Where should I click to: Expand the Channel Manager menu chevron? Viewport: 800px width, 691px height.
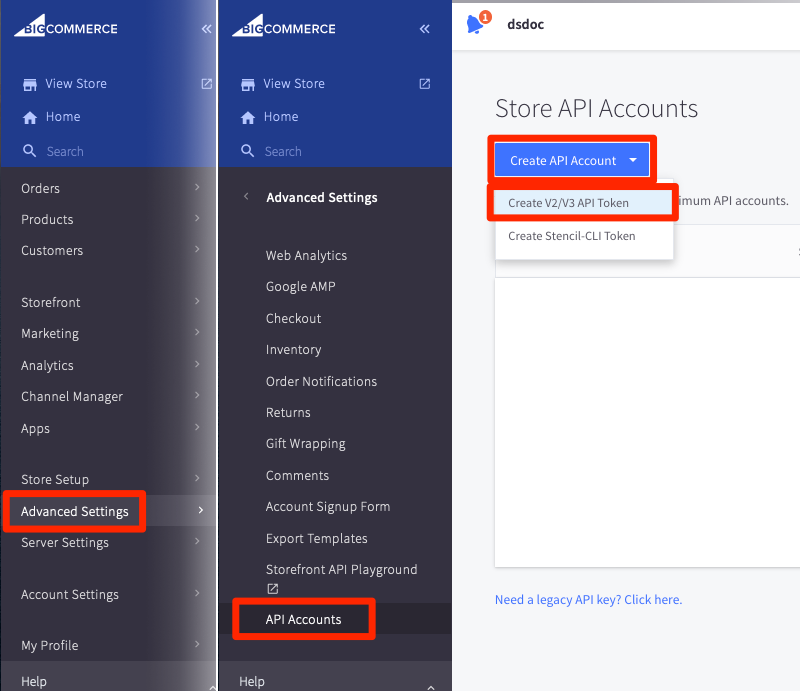[197, 395]
